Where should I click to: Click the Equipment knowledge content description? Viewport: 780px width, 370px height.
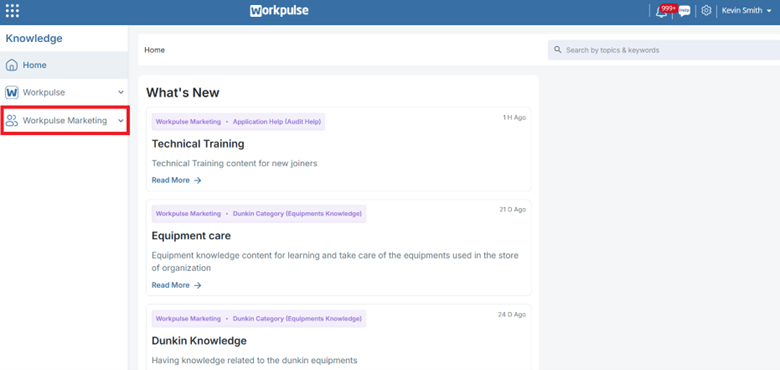pyautogui.click(x=335, y=262)
